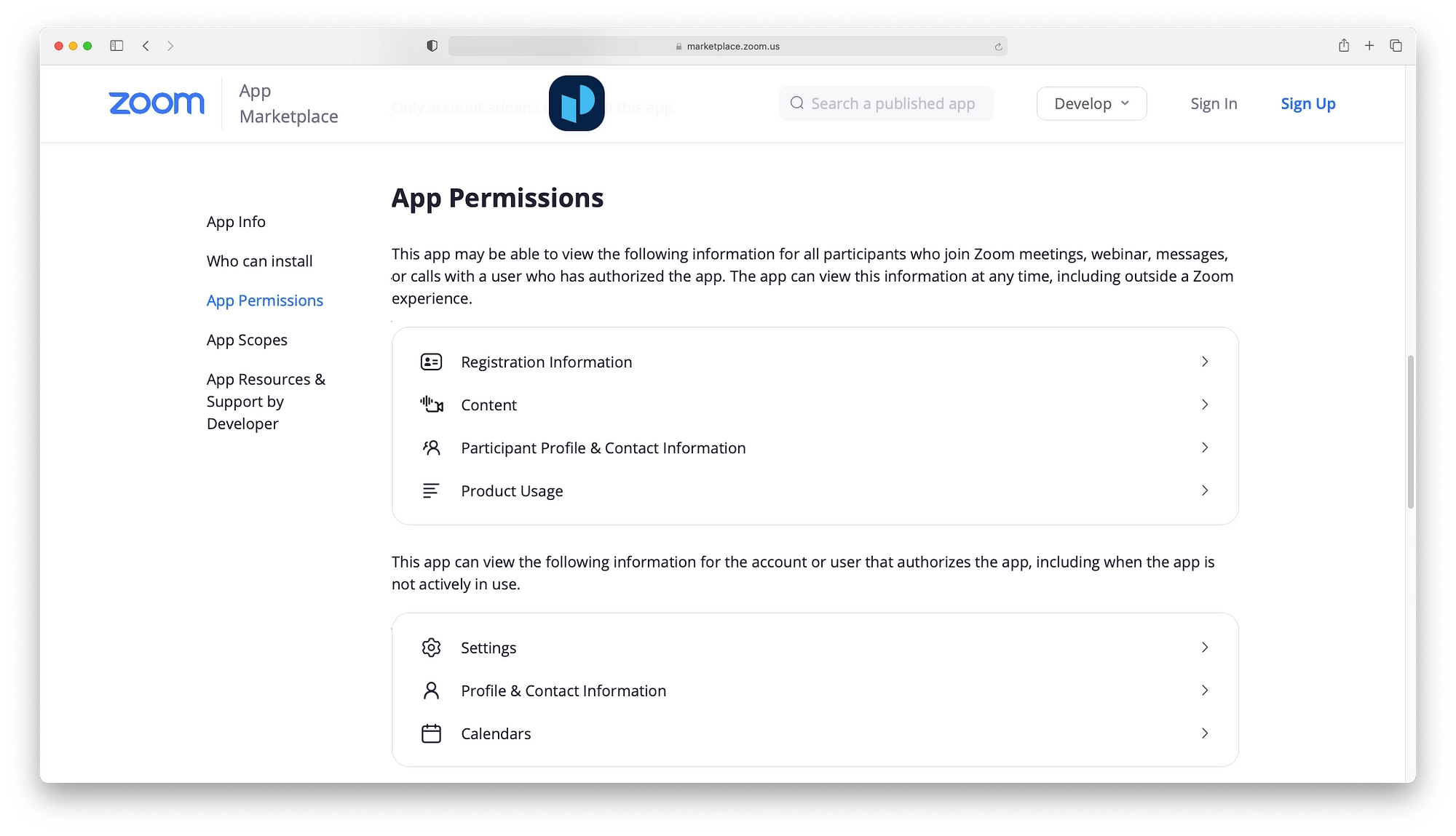Image resolution: width=1456 pixels, height=836 pixels.
Task: Click the Calendars calendar icon
Action: (x=431, y=733)
